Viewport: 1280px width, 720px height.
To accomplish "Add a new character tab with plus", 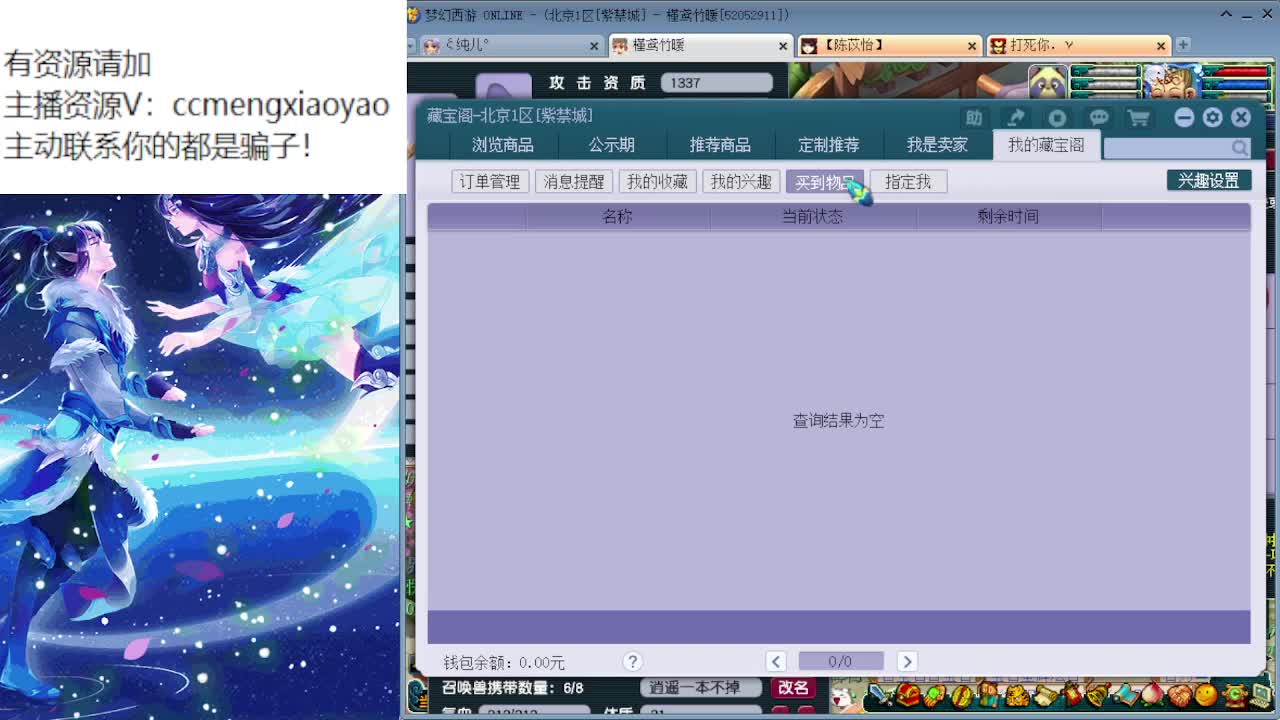I will click(x=1183, y=45).
